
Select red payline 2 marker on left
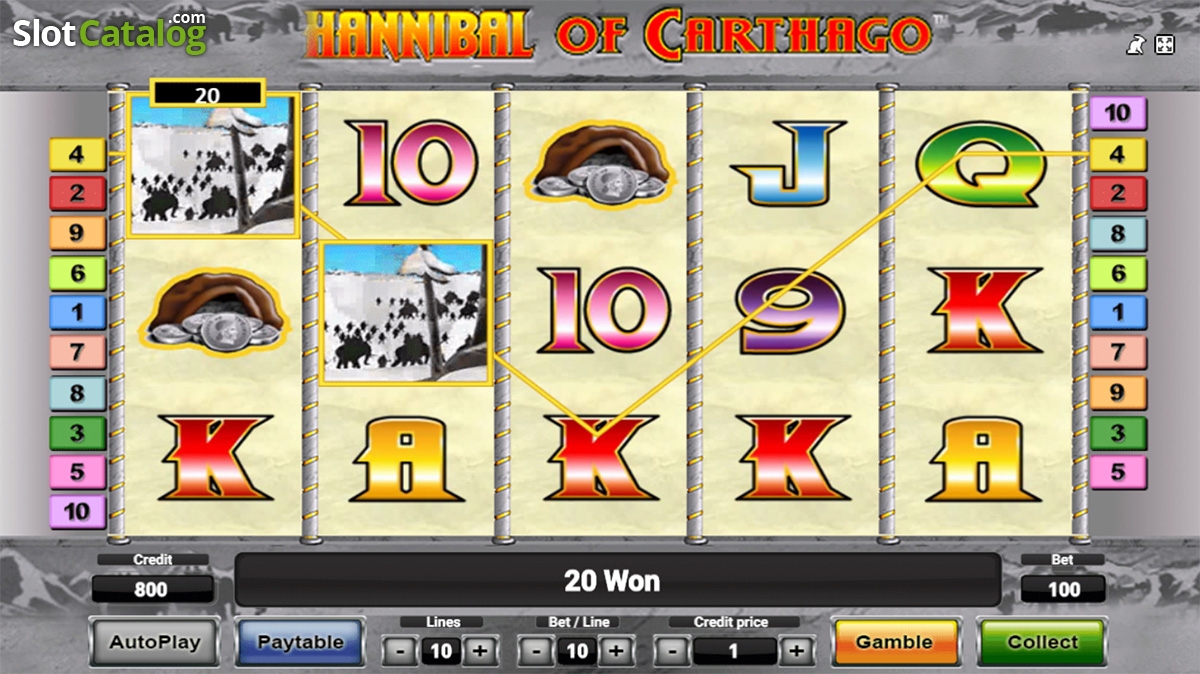(77, 193)
